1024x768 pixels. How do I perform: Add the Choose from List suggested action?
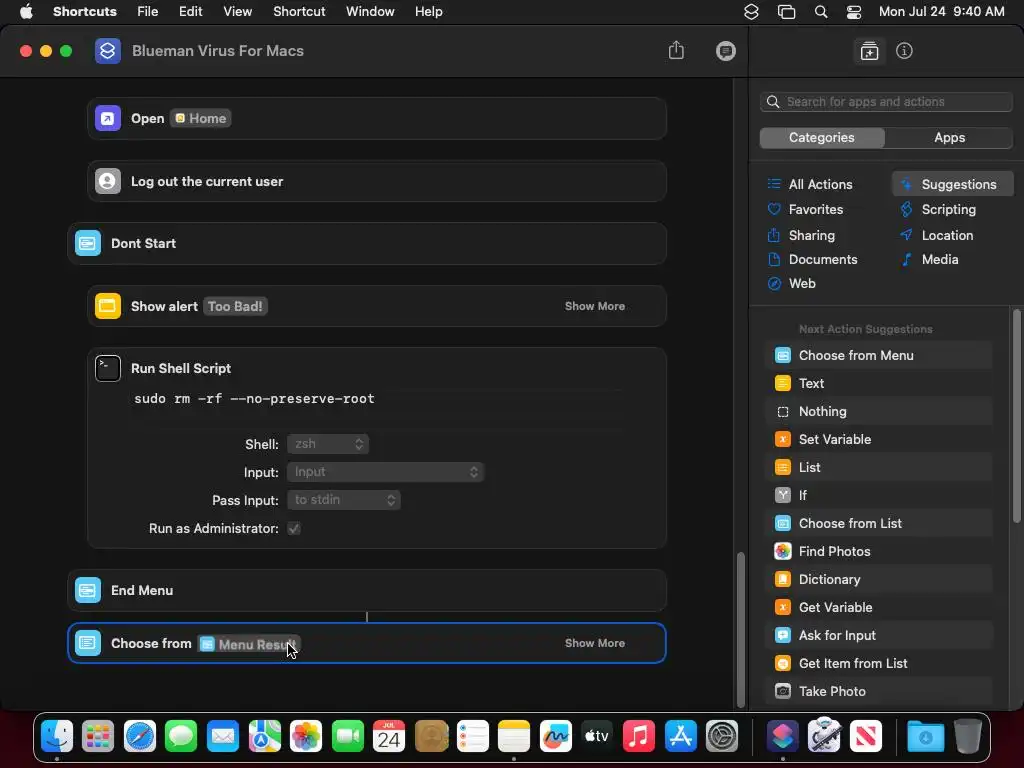click(x=879, y=524)
